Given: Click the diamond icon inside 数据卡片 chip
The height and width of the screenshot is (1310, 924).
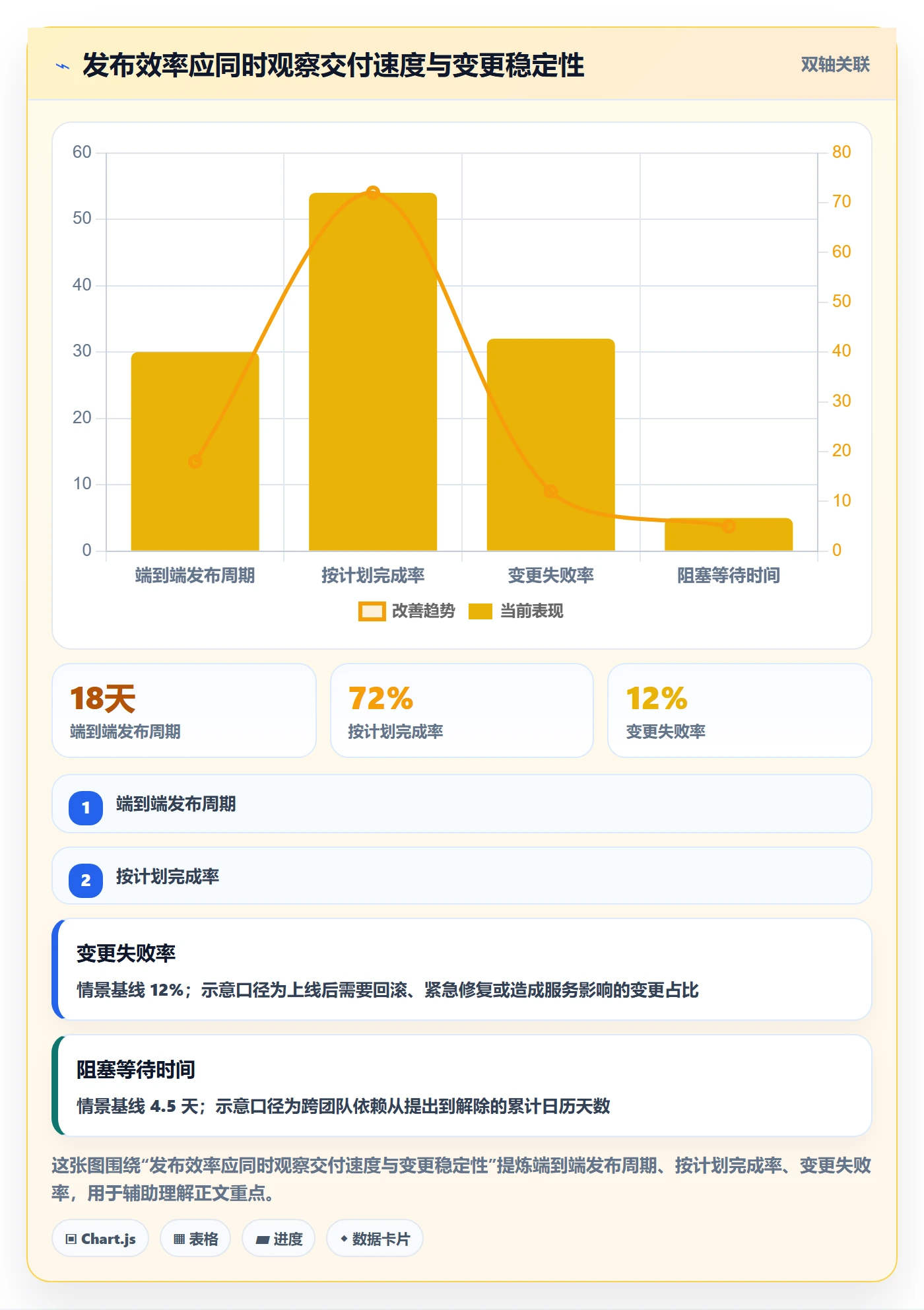Looking at the screenshot, I should (344, 1239).
